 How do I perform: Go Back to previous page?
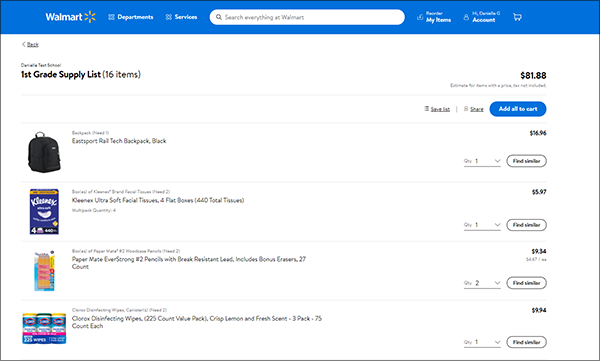[x=30, y=44]
